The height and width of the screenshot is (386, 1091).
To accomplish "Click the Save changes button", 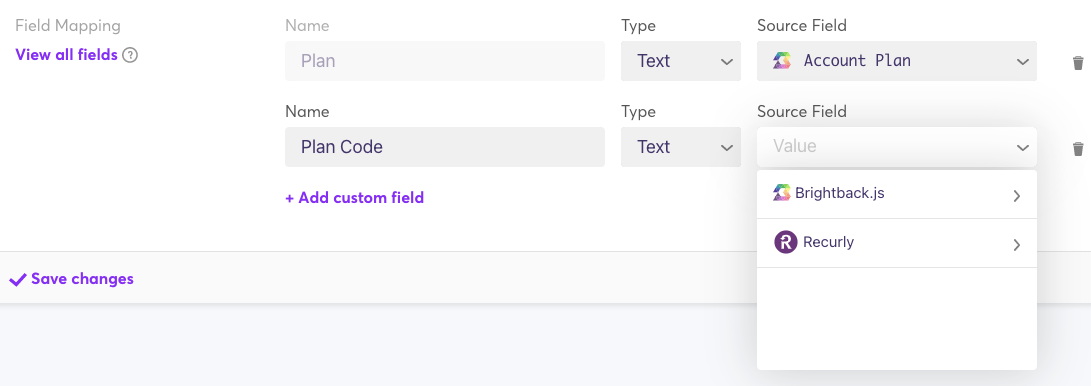I will (x=71, y=279).
